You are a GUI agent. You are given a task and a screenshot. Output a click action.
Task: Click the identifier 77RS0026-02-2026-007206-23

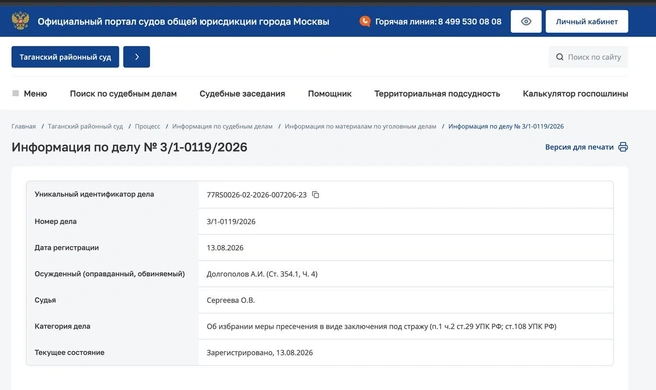click(256, 195)
